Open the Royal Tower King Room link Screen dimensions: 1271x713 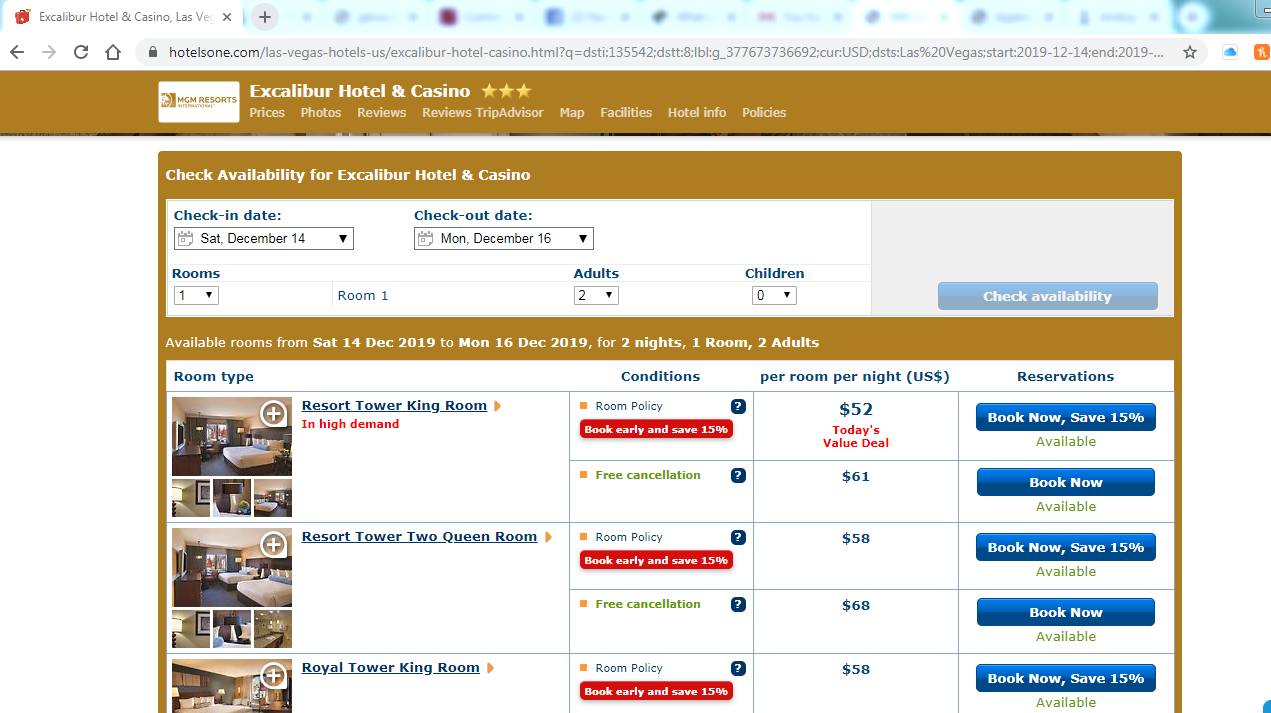pos(391,668)
